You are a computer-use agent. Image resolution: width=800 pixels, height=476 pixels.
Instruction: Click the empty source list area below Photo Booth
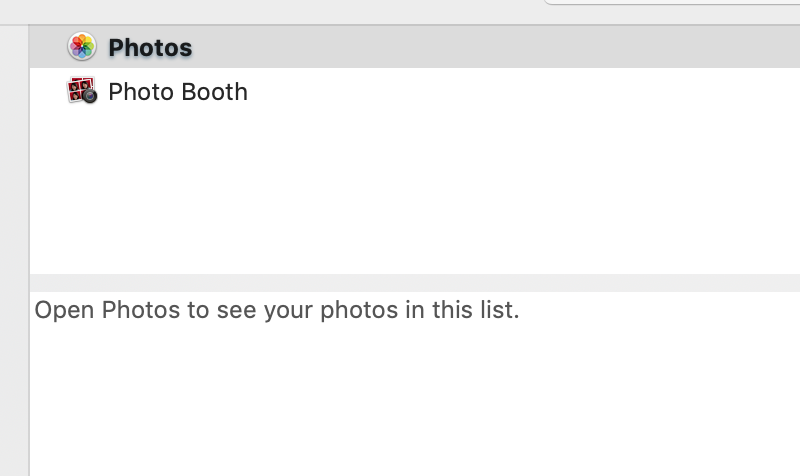click(x=415, y=194)
